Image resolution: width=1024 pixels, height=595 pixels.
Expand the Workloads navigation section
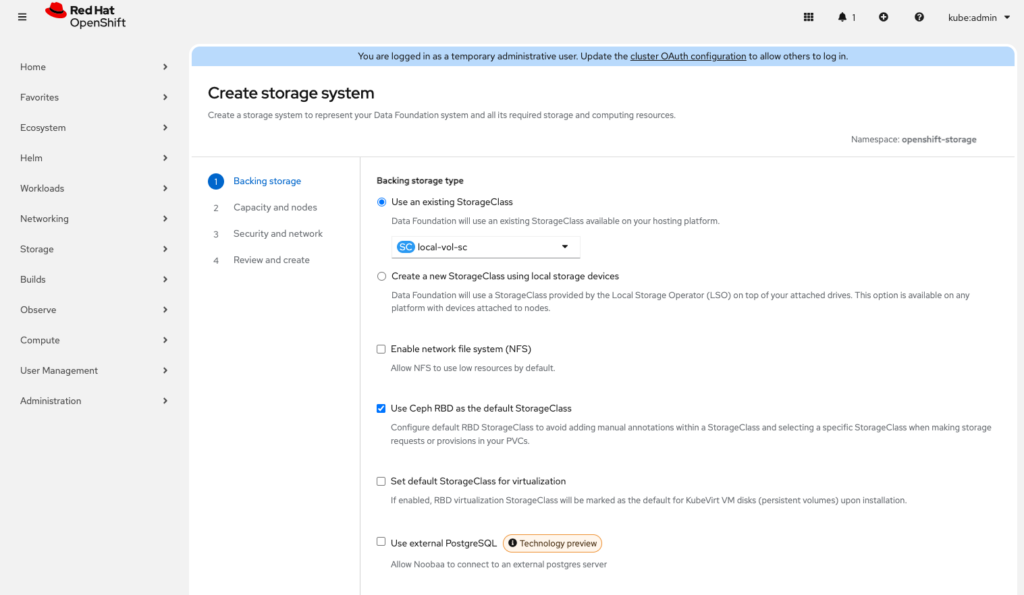point(94,188)
